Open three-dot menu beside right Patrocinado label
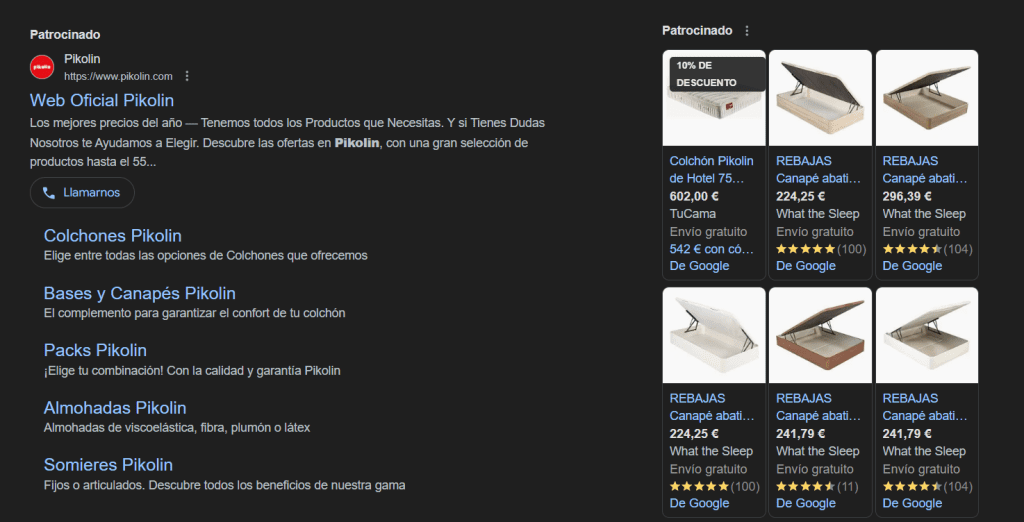Viewport: 1024px width, 522px height. (747, 31)
